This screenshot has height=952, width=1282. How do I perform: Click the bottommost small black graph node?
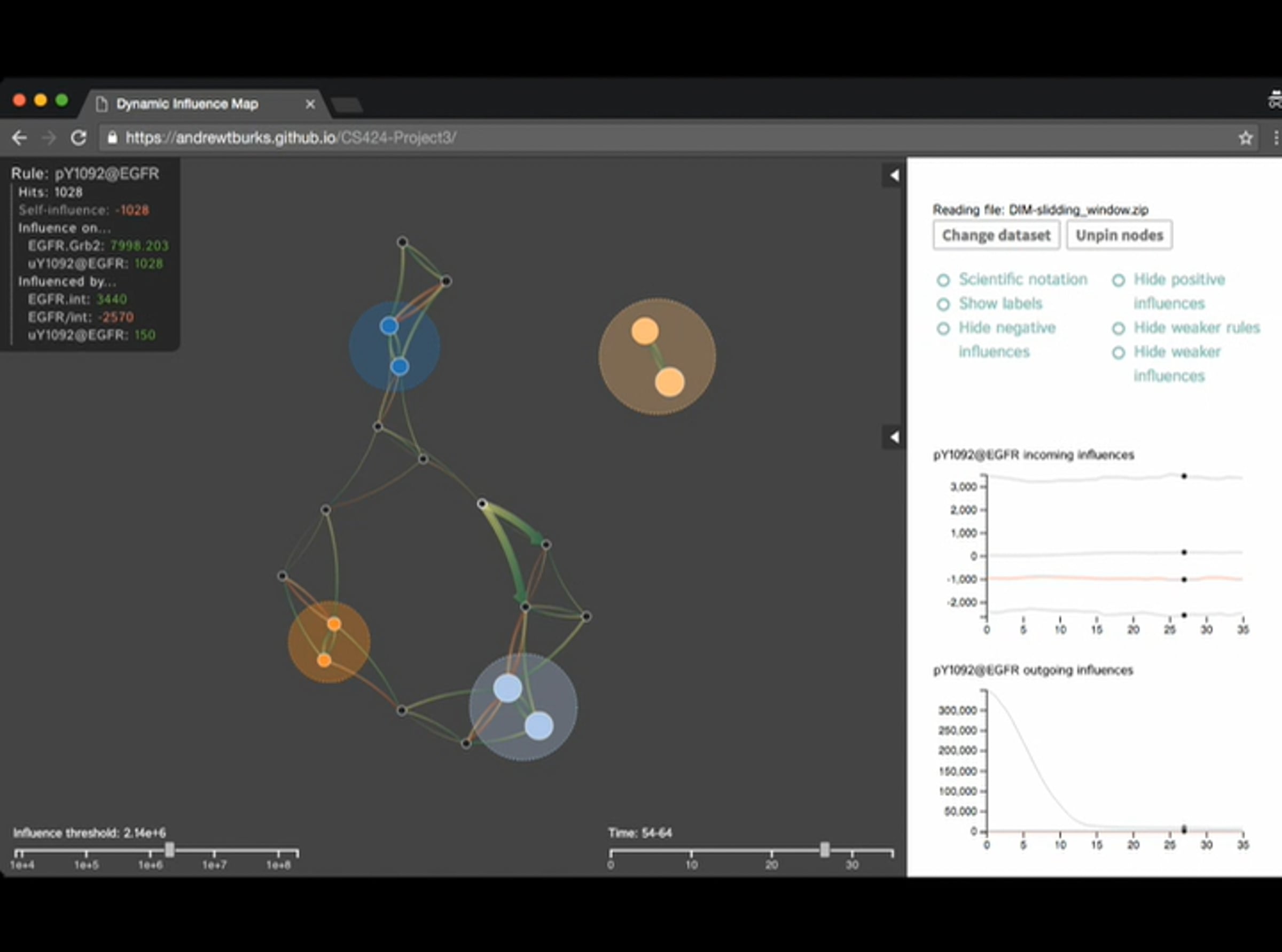[x=466, y=744]
